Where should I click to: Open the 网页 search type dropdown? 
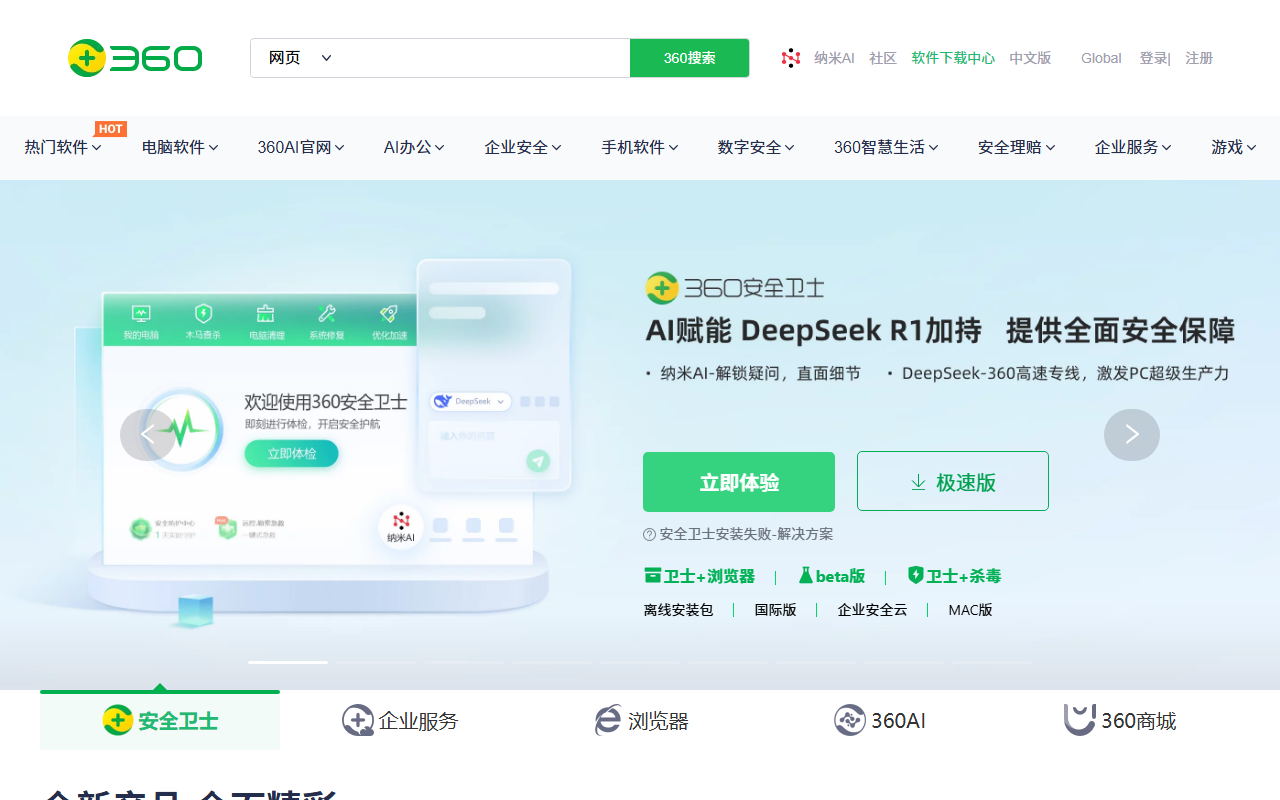click(x=300, y=58)
